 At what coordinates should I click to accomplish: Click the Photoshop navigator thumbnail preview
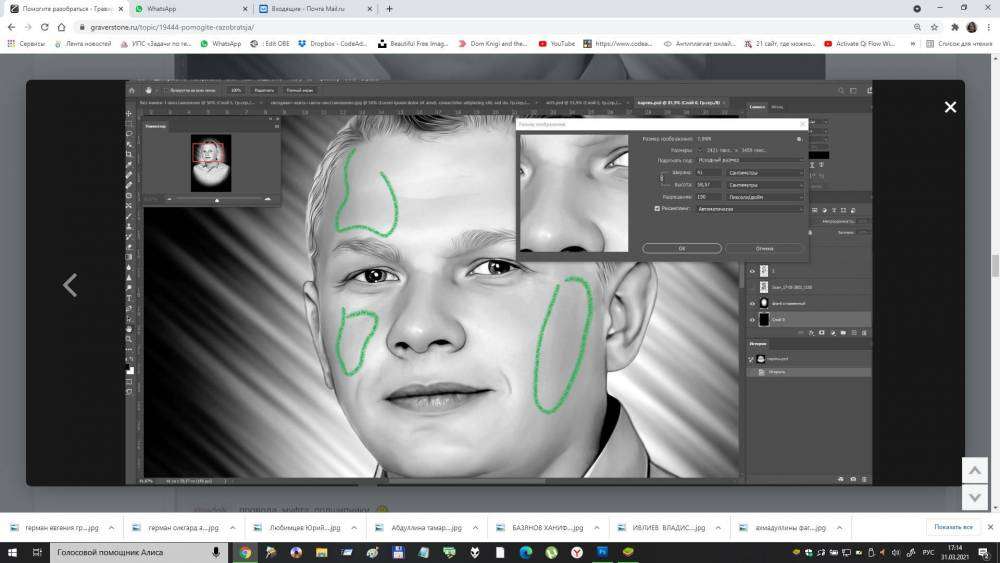[210, 163]
